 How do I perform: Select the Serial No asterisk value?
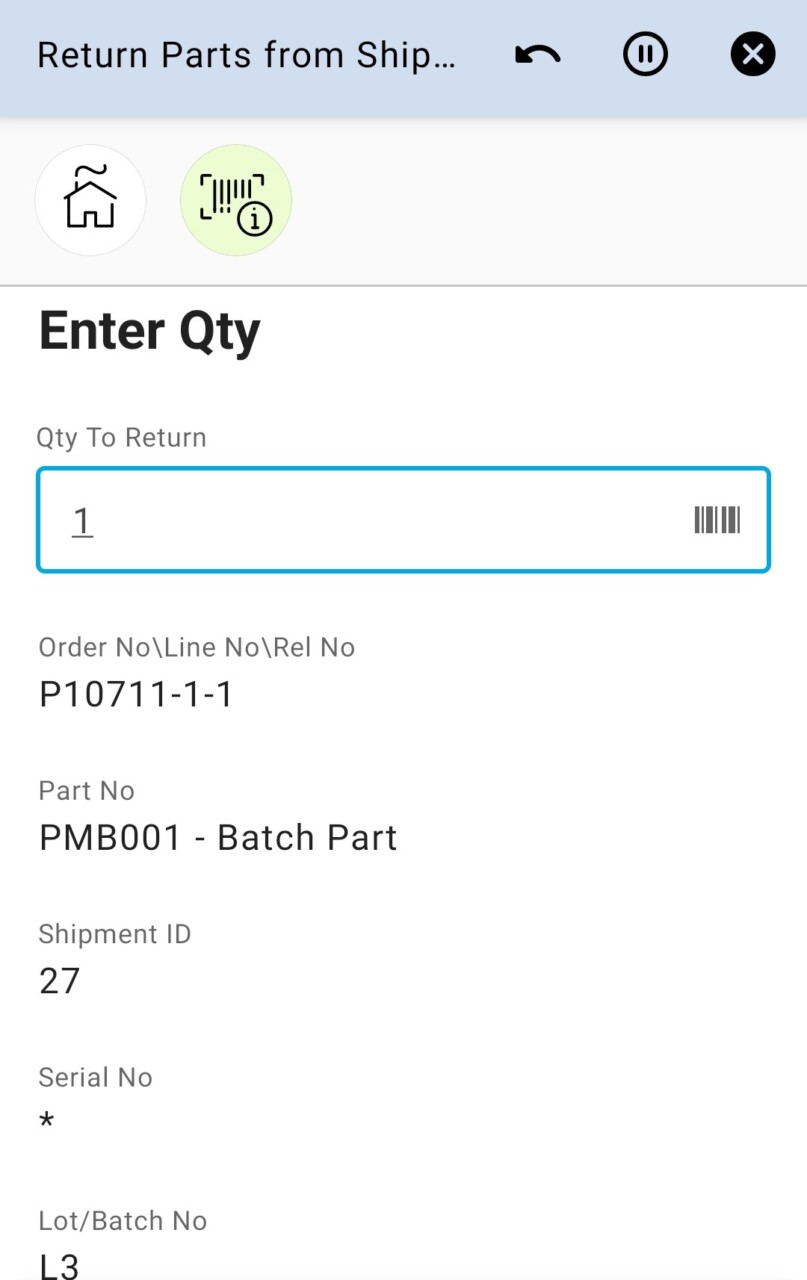47,1123
